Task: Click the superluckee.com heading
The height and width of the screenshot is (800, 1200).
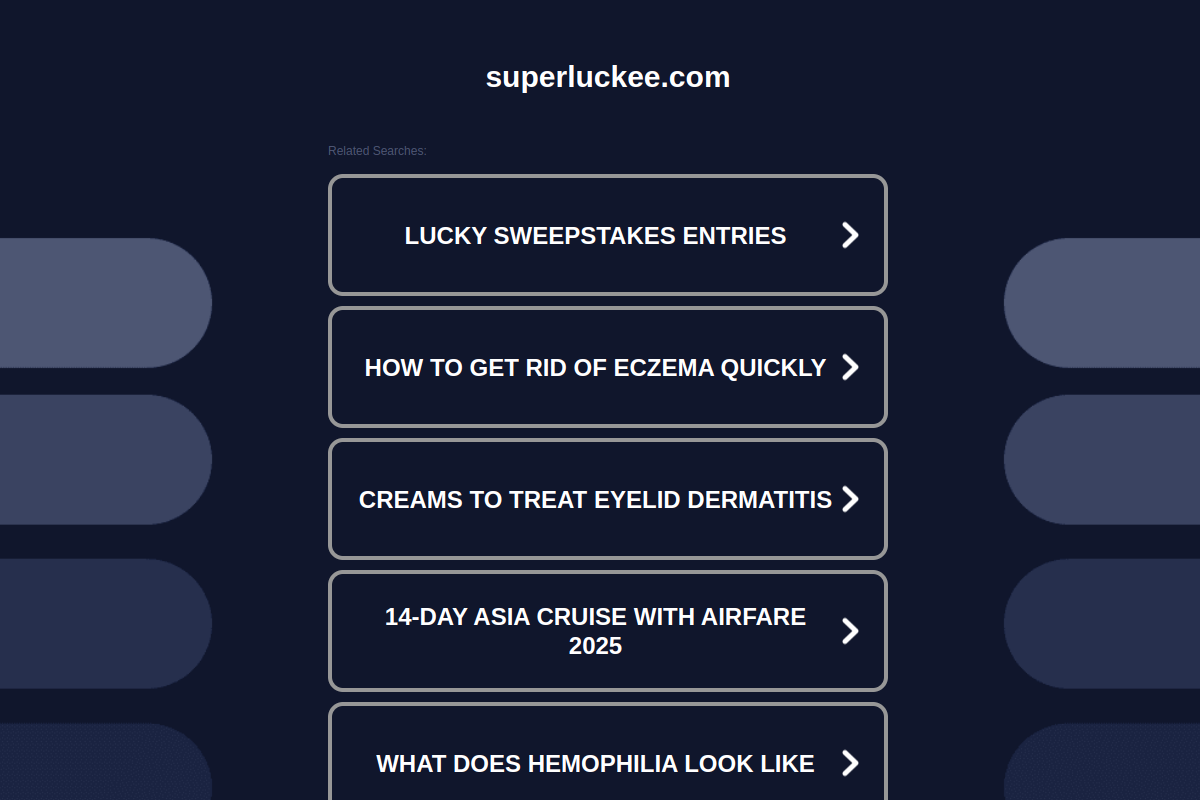Action: coord(606,77)
